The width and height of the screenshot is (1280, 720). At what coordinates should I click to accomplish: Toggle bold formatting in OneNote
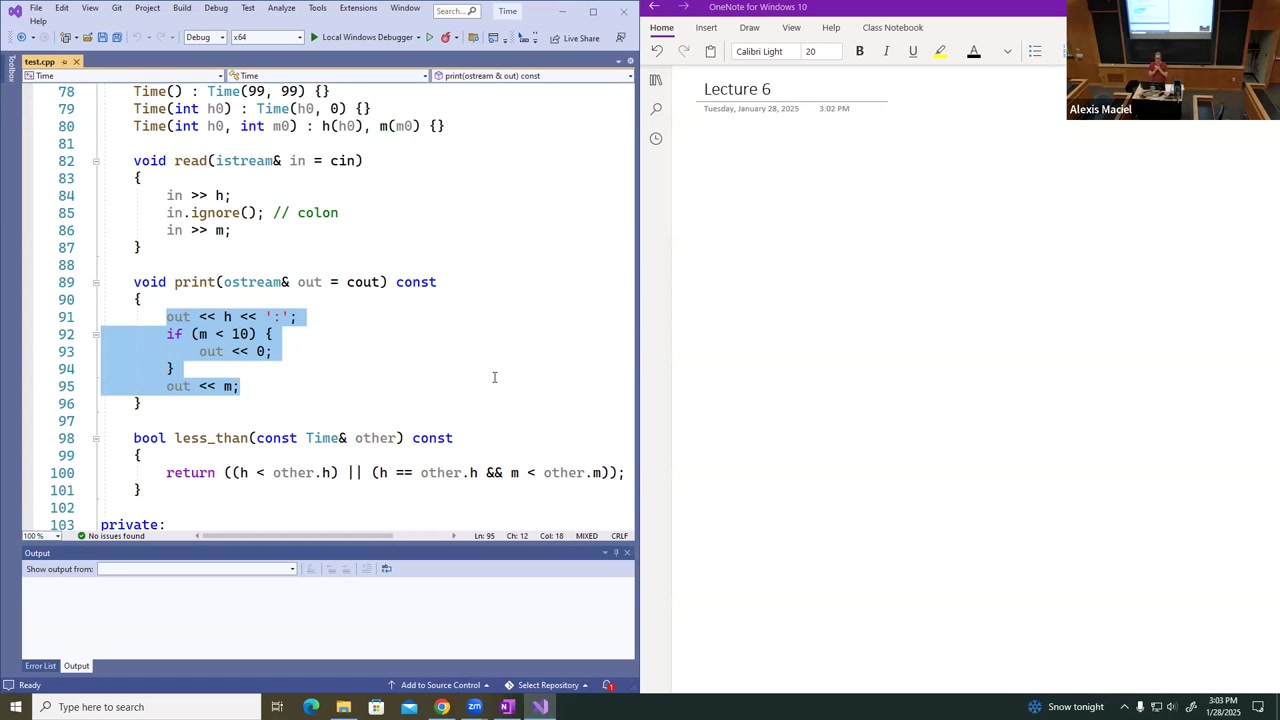[859, 51]
